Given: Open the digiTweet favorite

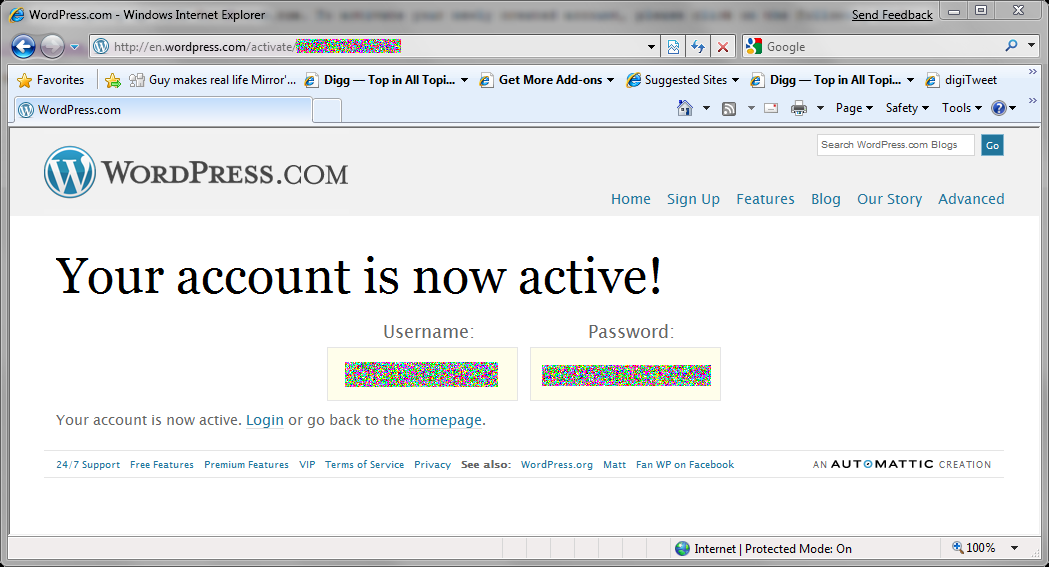Looking at the screenshot, I should point(961,80).
